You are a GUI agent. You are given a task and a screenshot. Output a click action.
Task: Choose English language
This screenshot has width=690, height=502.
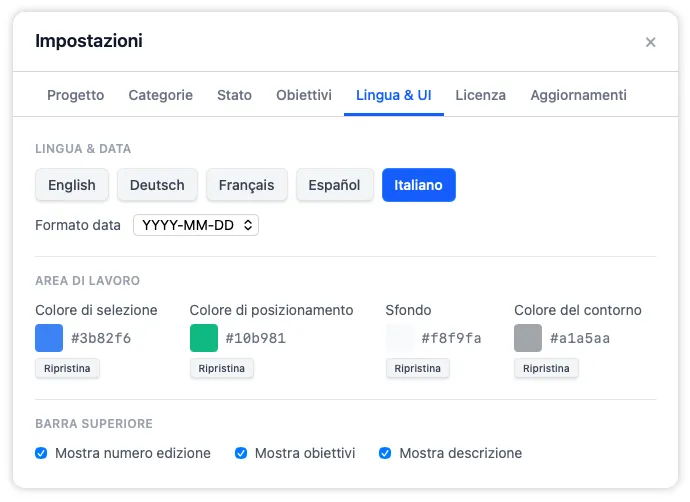click(x=72, y=185)
